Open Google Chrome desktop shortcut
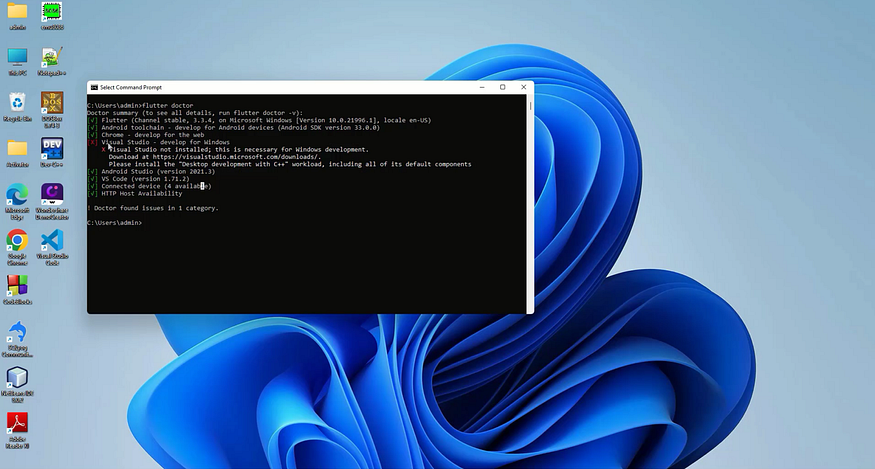This screenshot has height=469, width=875. point(17,247)
